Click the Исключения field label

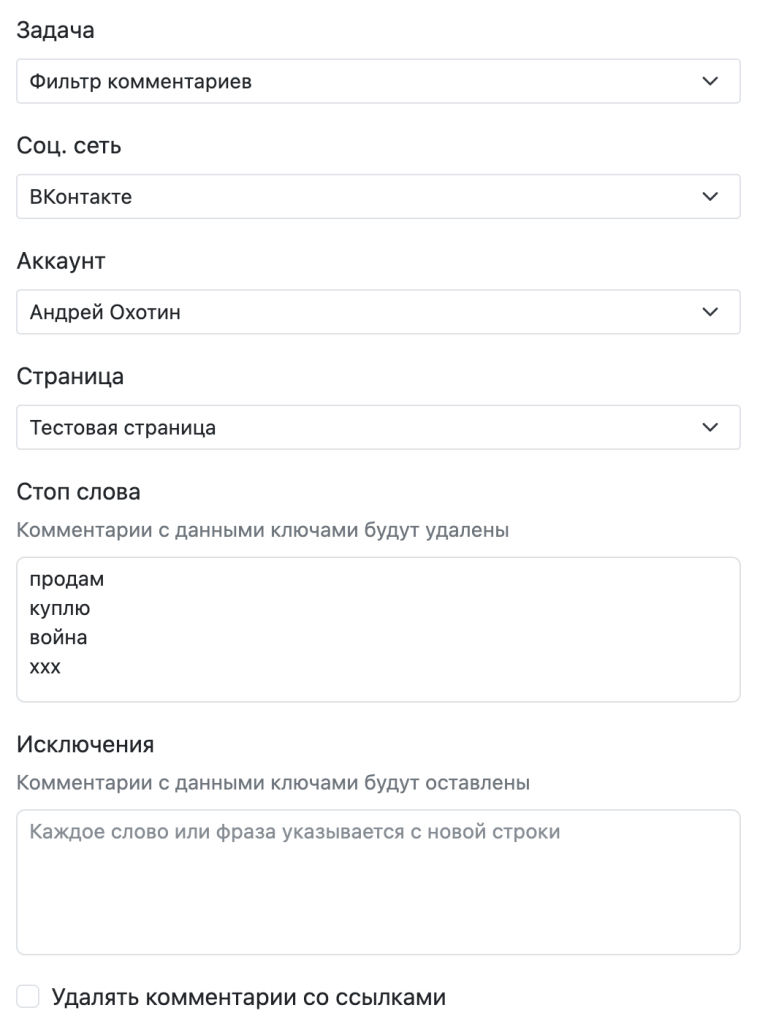(86, 746)
